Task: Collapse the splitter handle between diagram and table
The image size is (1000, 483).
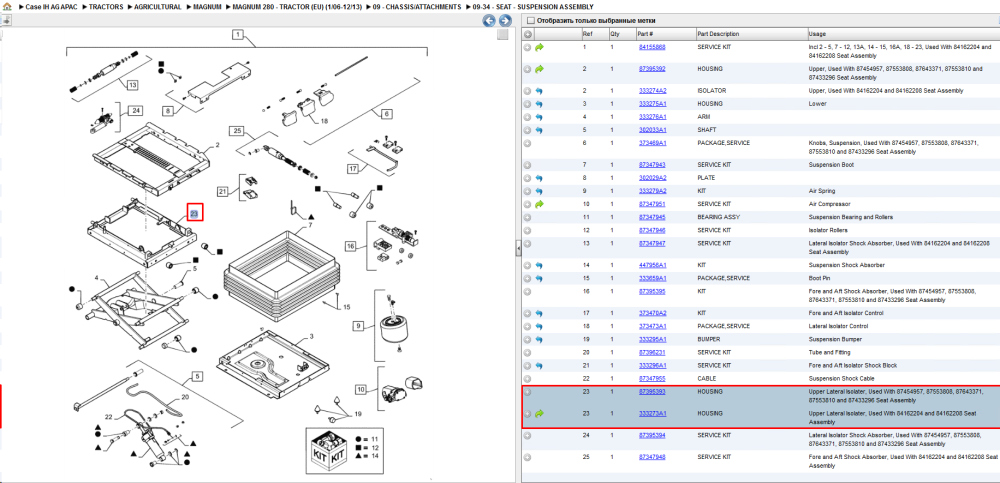Action: click(x=518, y=248)
